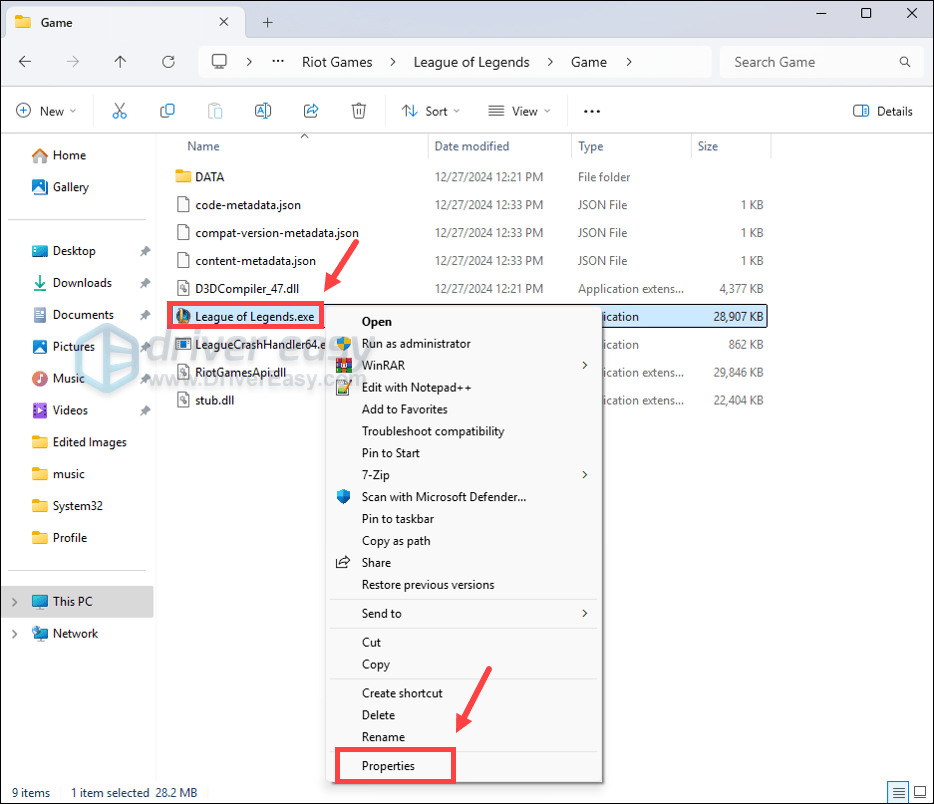Screen dimensions: 934x804
Task: Open the Sort dropdown
Action: [431, 111]
